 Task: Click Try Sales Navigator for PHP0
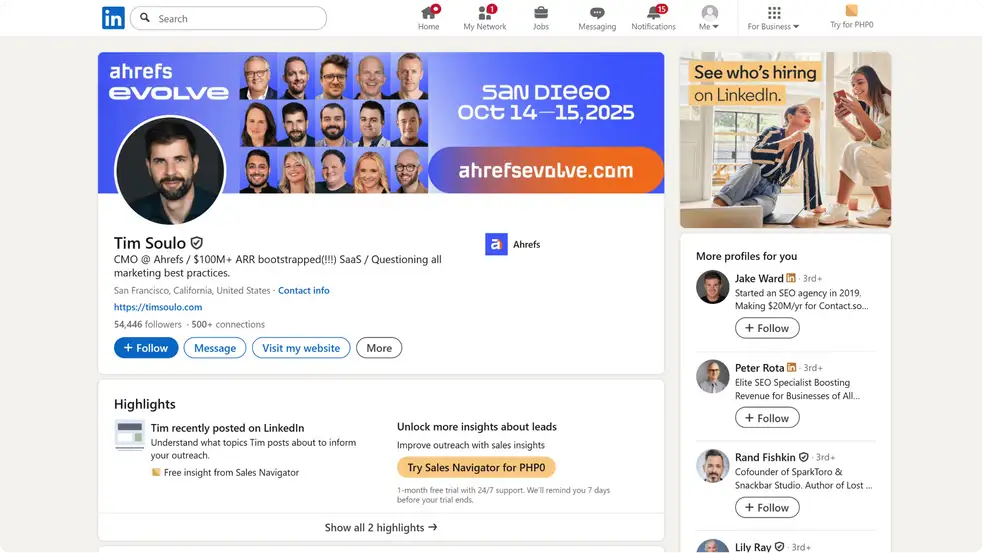[x=476, y=468]
